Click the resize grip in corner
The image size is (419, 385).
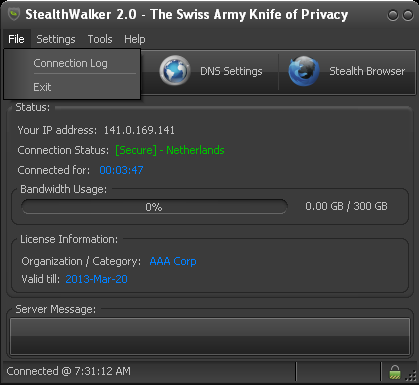411,376
